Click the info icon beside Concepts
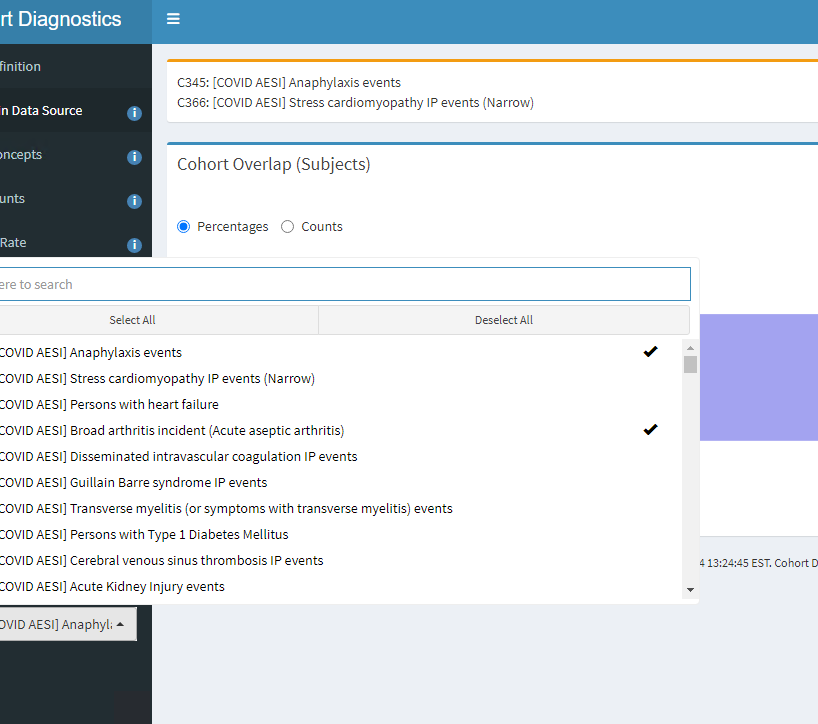The image size is (818, 724). coord(133,156)
